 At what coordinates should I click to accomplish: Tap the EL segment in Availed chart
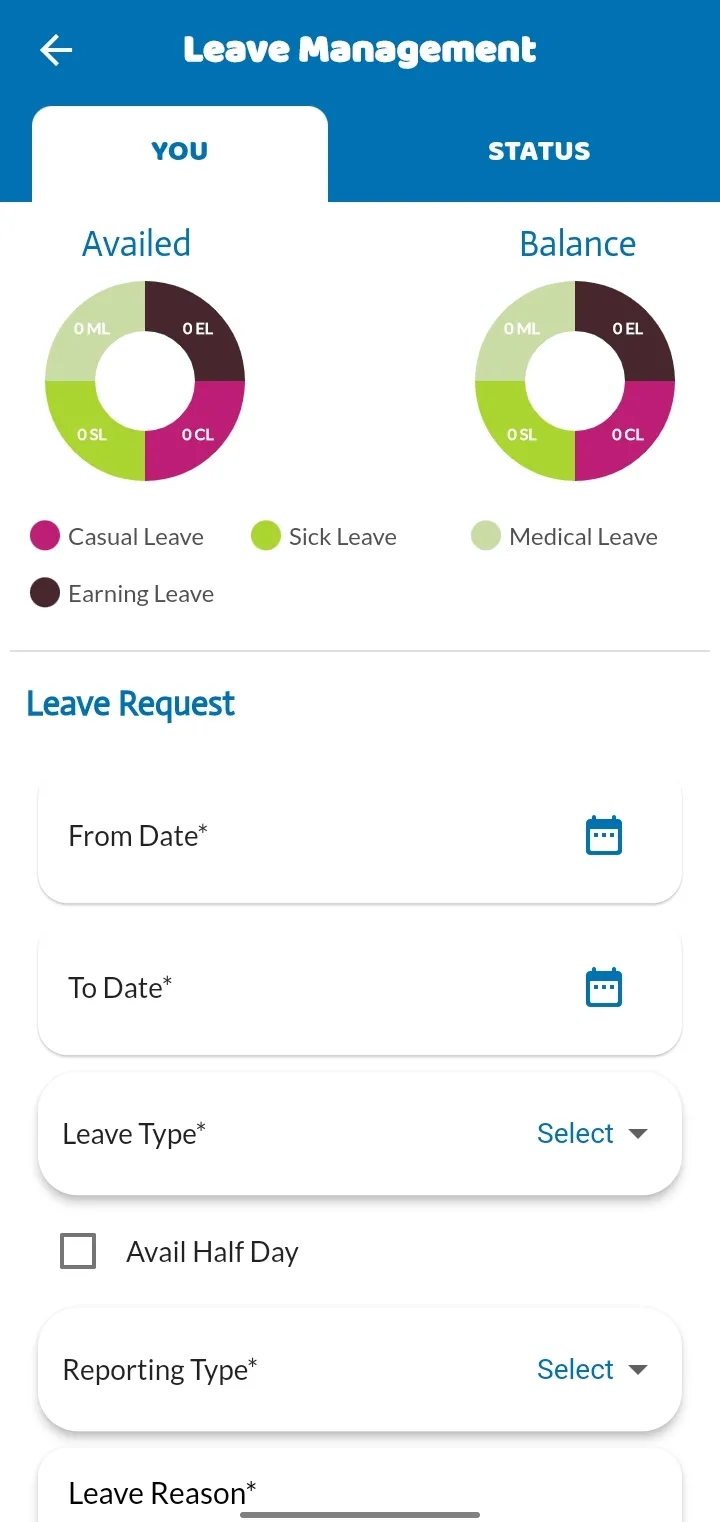coord(198,329)
